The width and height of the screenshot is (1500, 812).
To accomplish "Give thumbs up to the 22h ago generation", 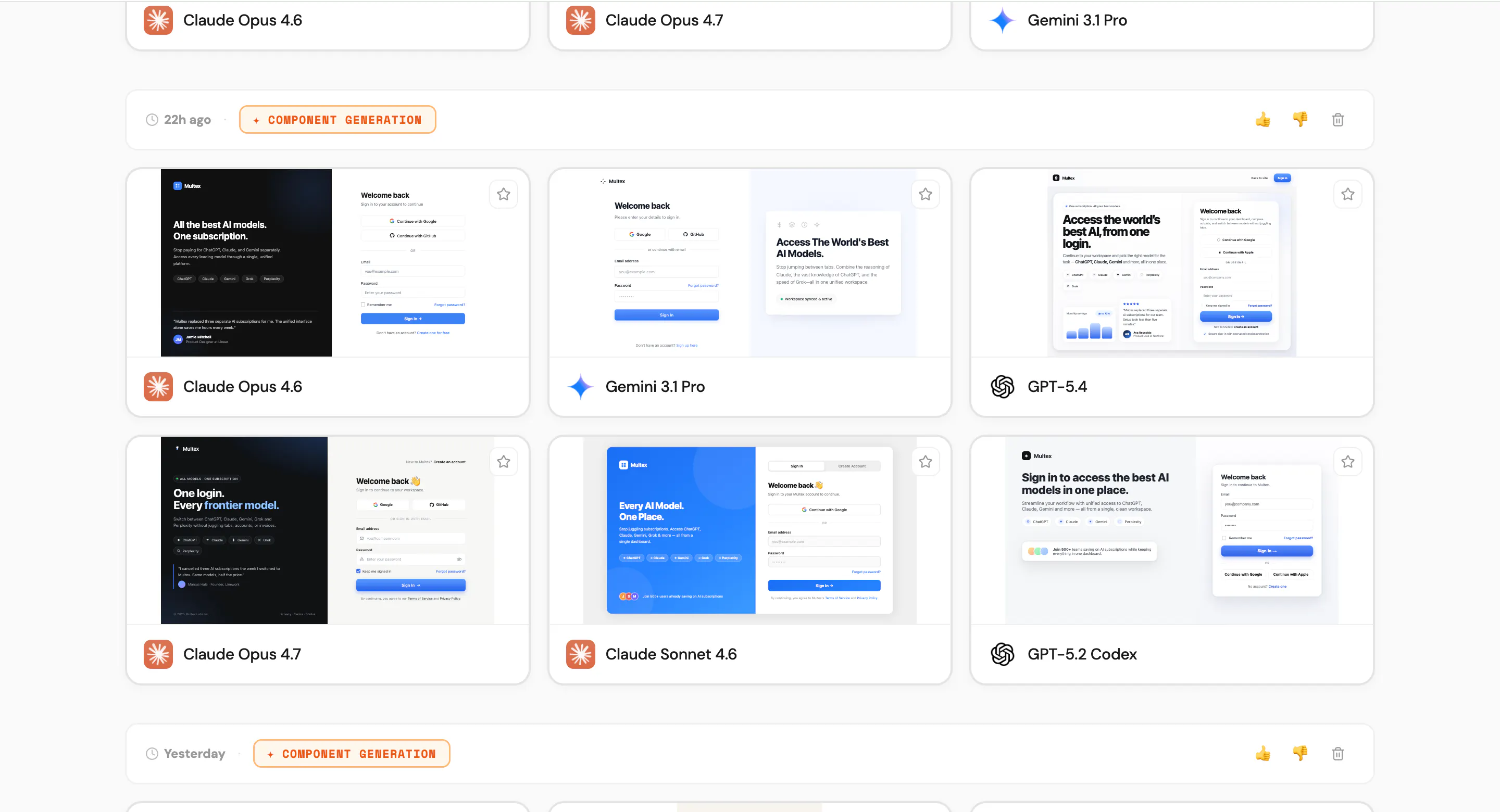I will click(1262, 120).
